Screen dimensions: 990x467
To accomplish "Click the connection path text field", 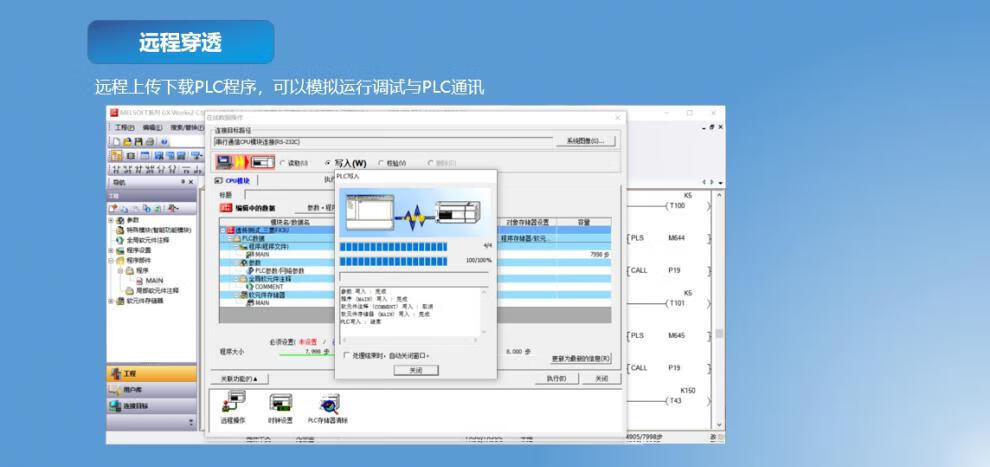I will point(383,141).
